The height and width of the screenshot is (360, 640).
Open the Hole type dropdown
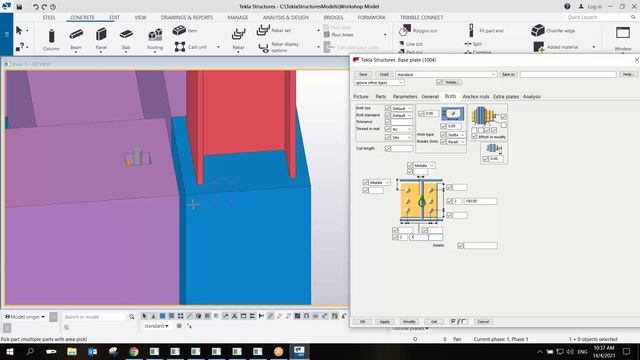tap(456, 134)
